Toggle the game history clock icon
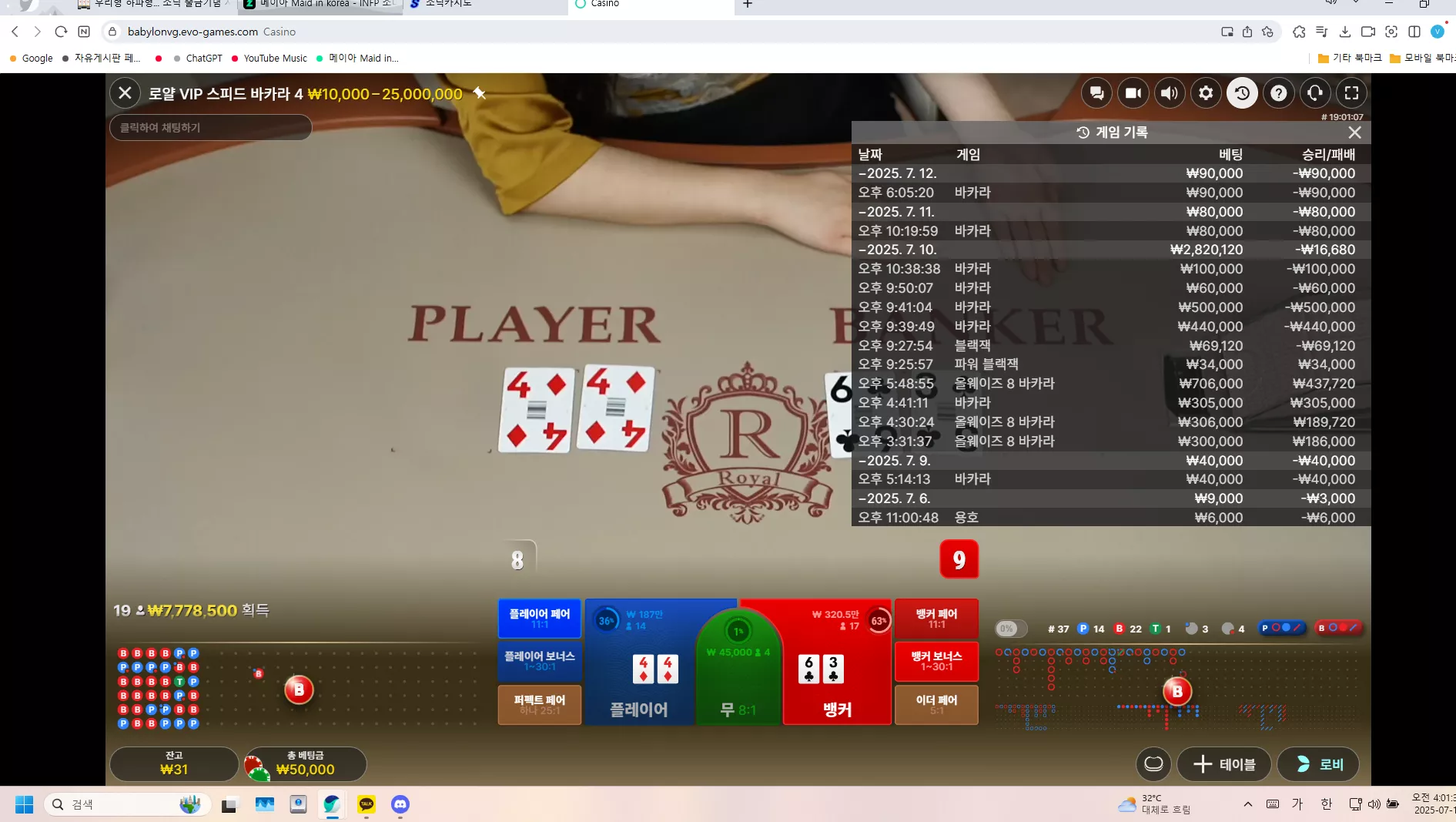 tap(1242, 93)
